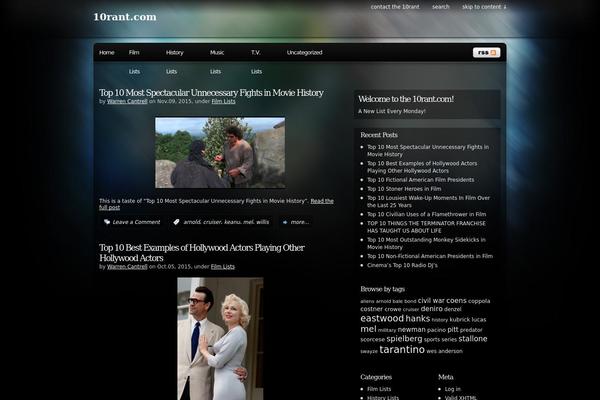Click the pitt tag in the tag cloud
Viewport: 600px width, 400px height.
click(453, 330)
